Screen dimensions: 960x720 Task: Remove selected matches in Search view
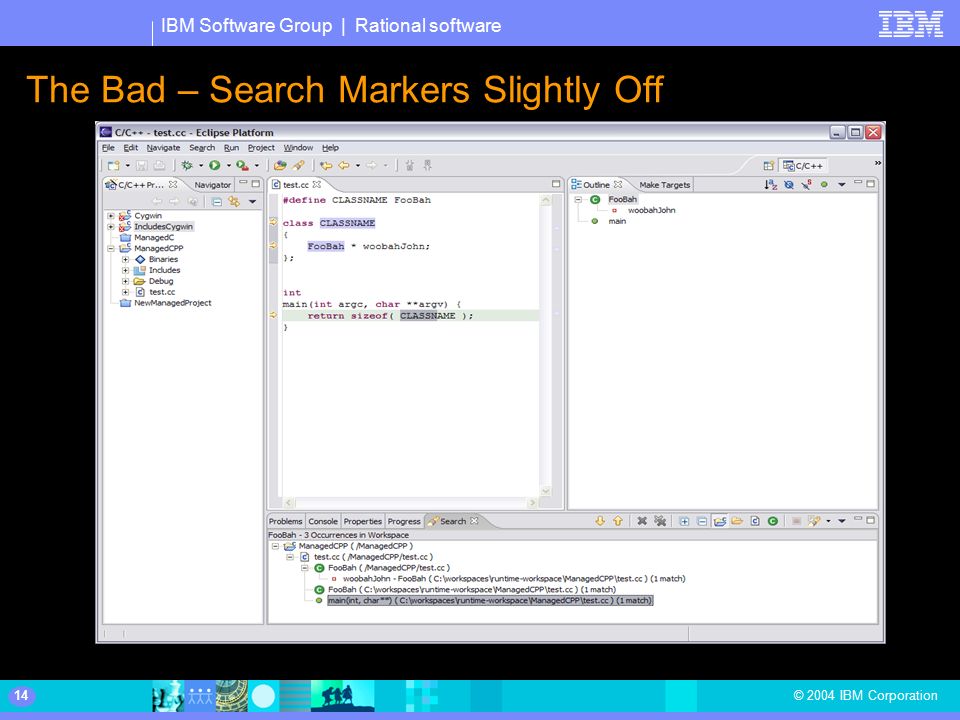[642, 521]
